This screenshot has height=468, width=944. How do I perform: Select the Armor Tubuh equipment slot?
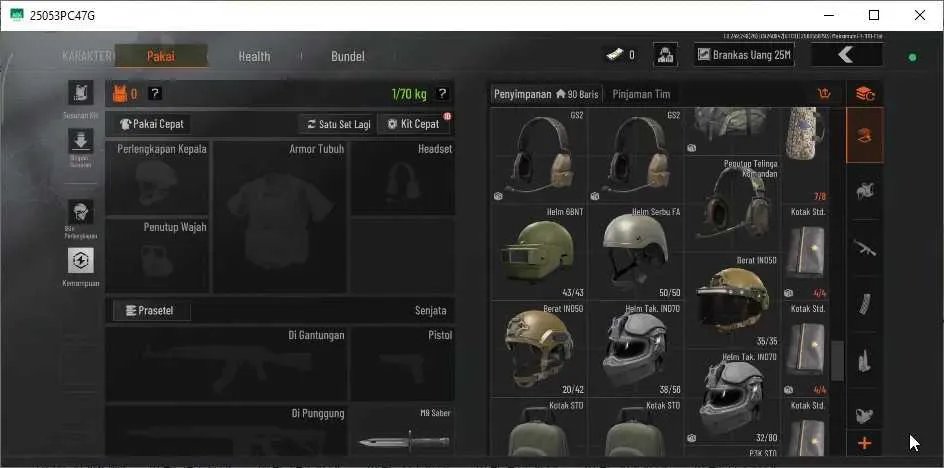click(x=280, y=217)
